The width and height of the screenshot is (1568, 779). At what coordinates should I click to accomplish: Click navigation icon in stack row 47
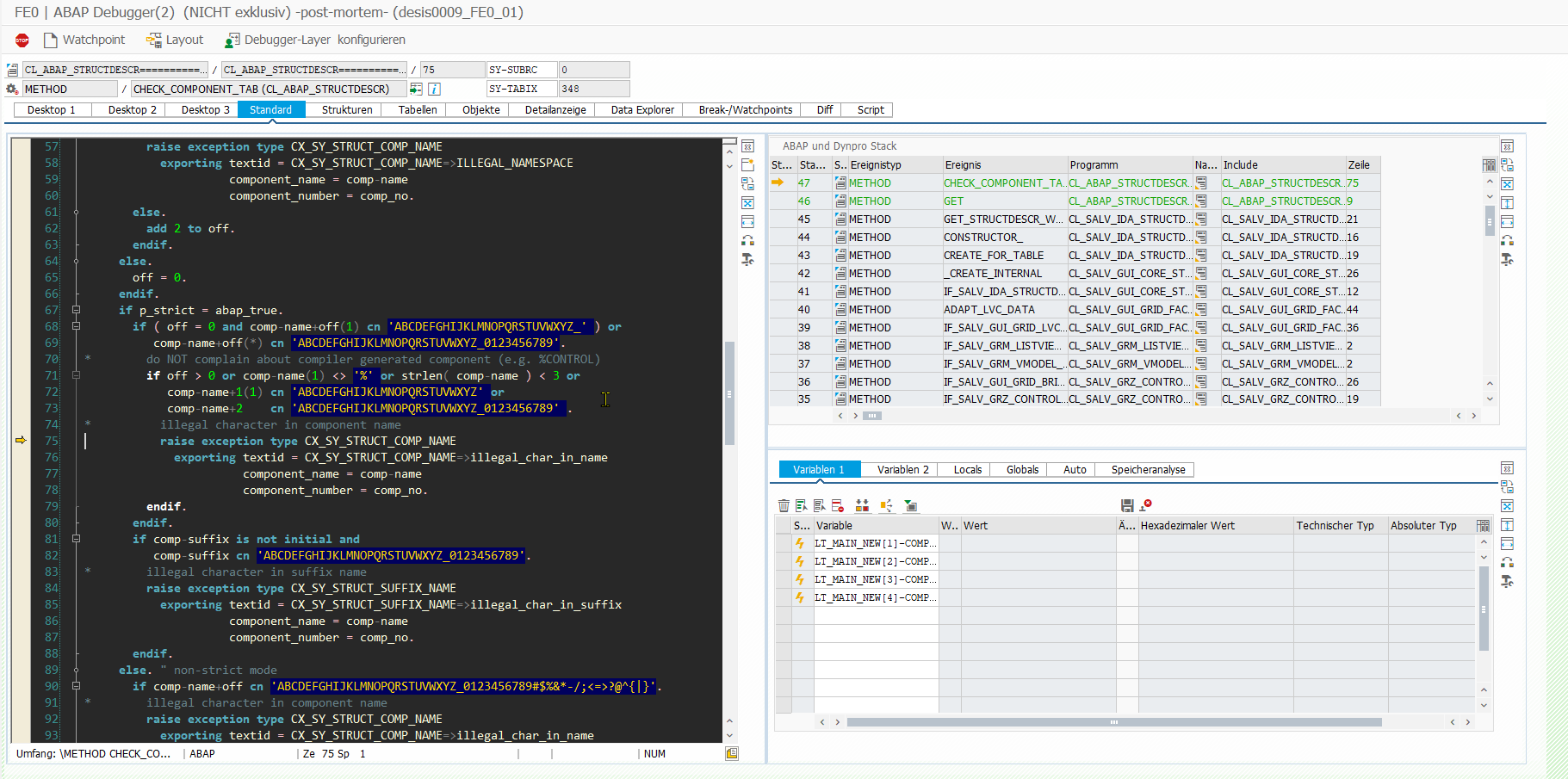[1201, 183]
